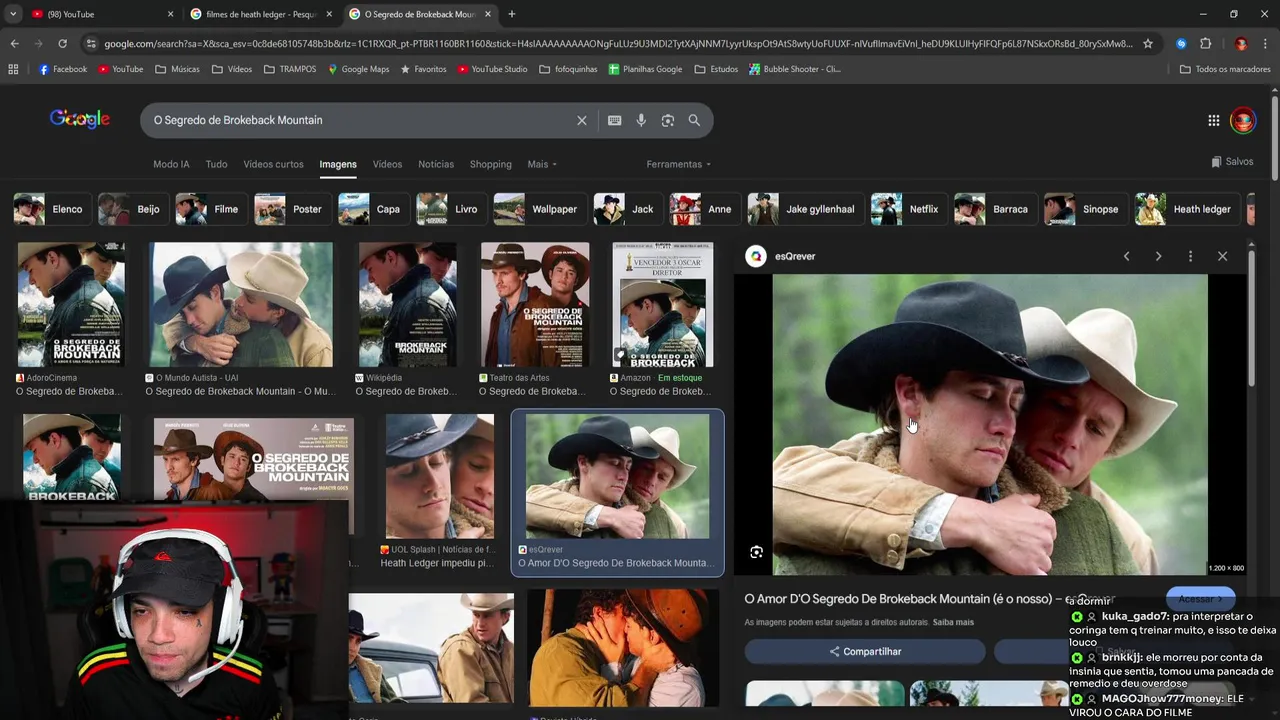Open the Chrome extensions puzzle icon
The width and height of the screenshot is (1280, 720).
1206,44
